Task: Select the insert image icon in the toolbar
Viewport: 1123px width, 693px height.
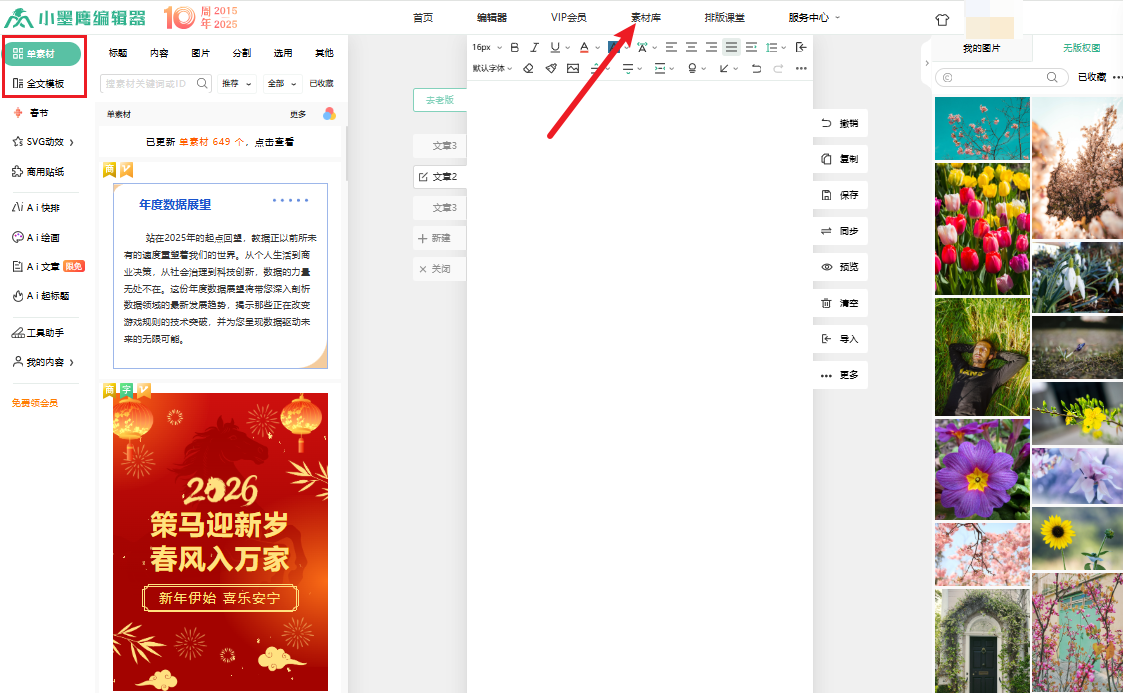Action: pos(572,68)
